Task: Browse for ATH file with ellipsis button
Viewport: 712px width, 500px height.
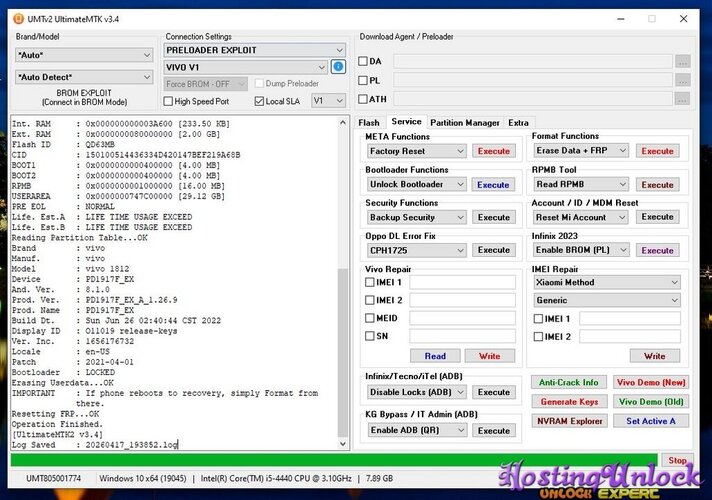Action: click(682, 99)
